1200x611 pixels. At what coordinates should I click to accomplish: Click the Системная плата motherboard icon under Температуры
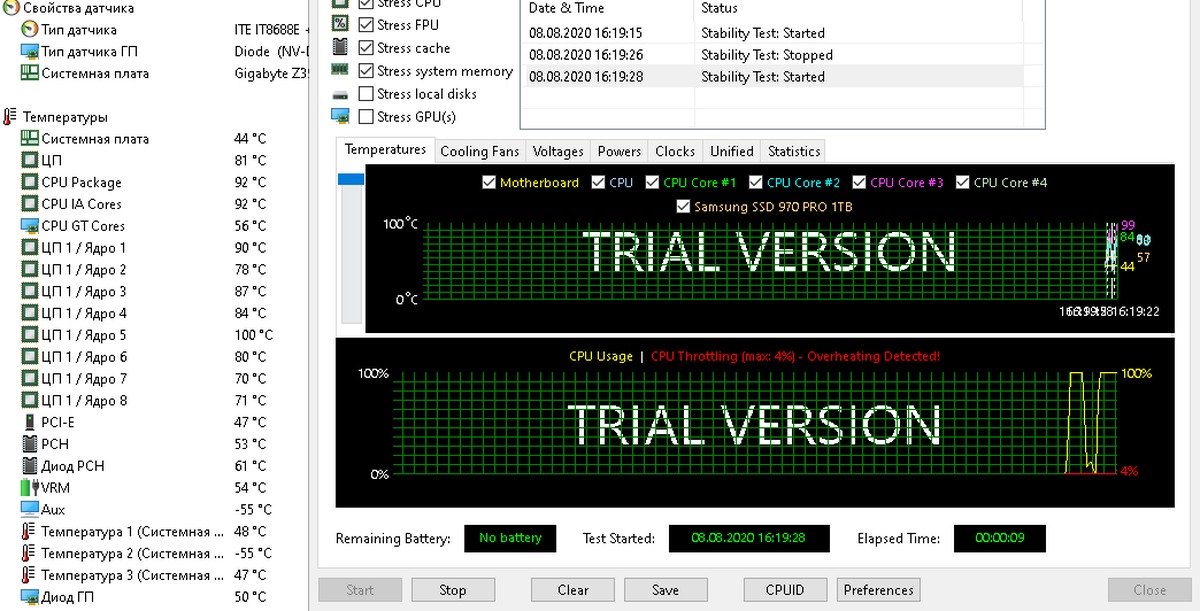pos(29,139)
